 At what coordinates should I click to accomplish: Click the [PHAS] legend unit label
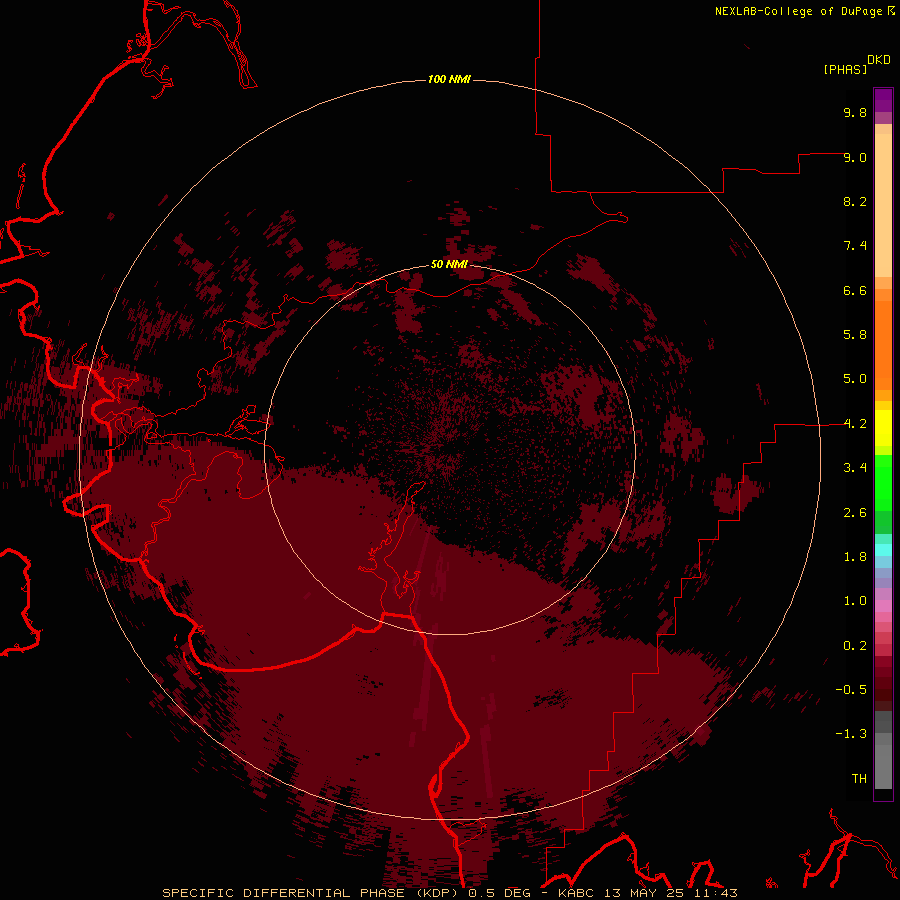tap(845, 70)
